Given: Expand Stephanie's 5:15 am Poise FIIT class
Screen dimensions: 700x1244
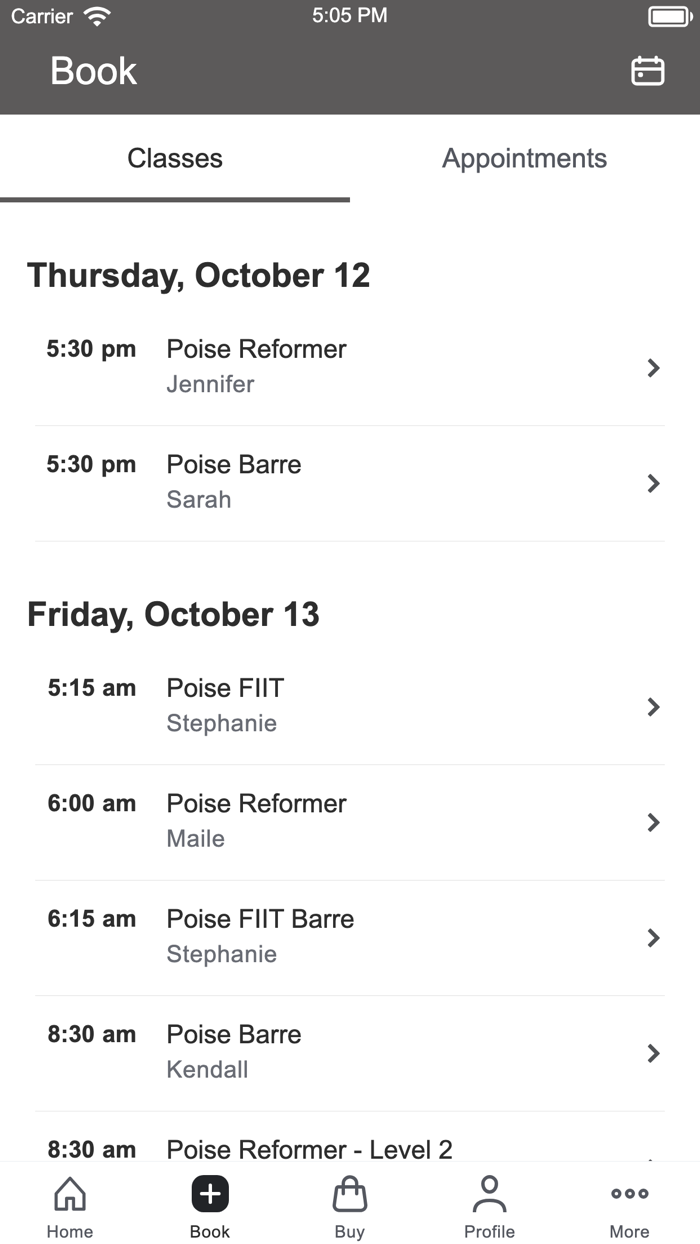Looking at the screenshot, I should pyautogui.click(x=654, y=707).
